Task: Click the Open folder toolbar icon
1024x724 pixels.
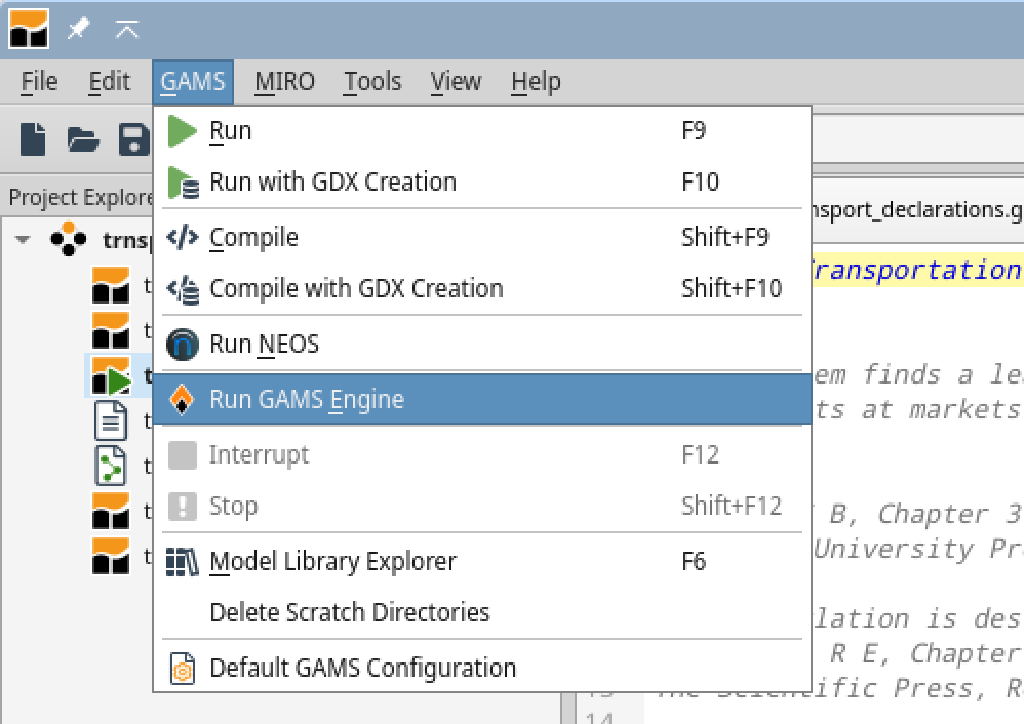Action: pos(83,139)
